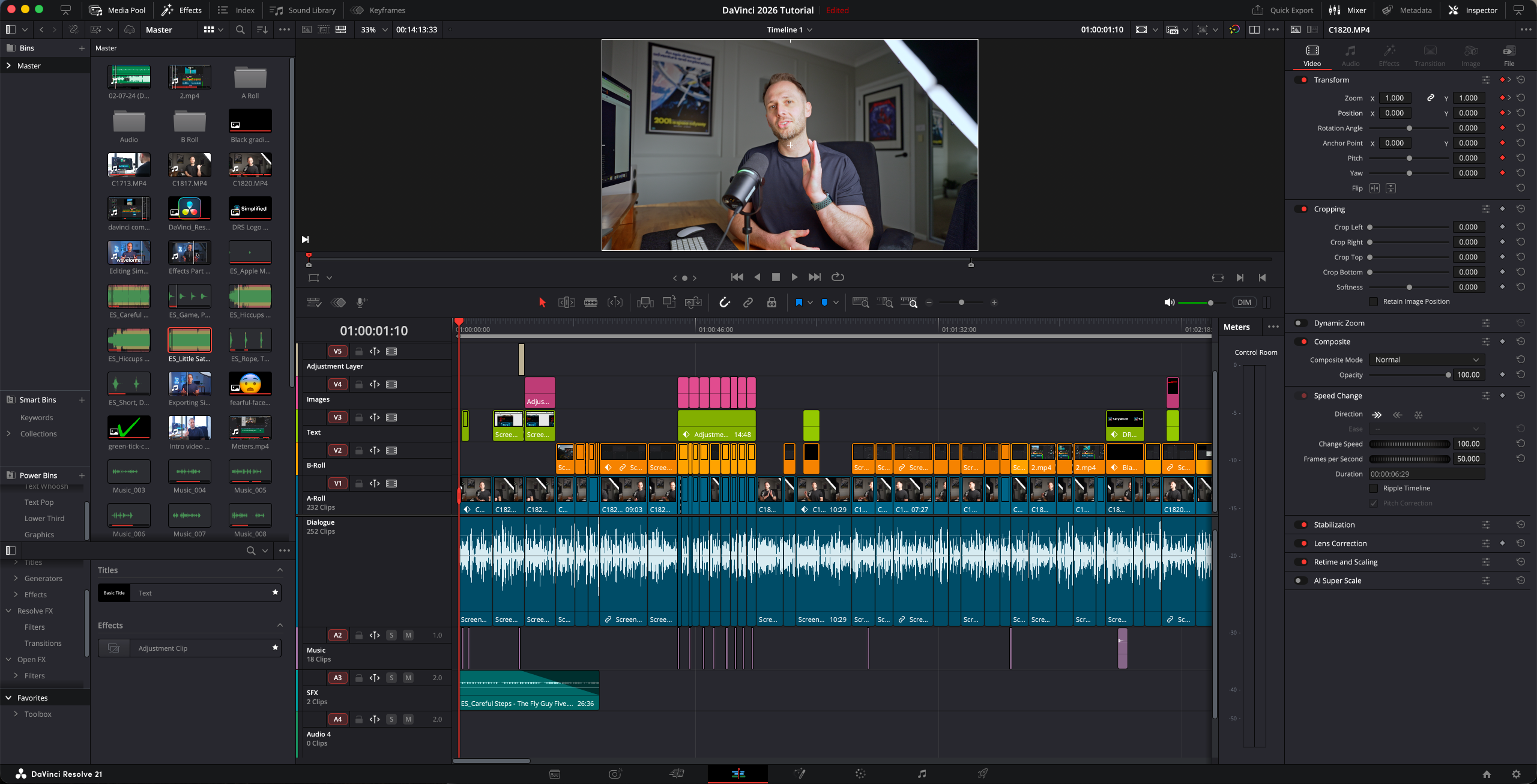The height and width of the screenshot is (784, 1537).
Task: Click the DIM audio button
Action: point(1245,303)
